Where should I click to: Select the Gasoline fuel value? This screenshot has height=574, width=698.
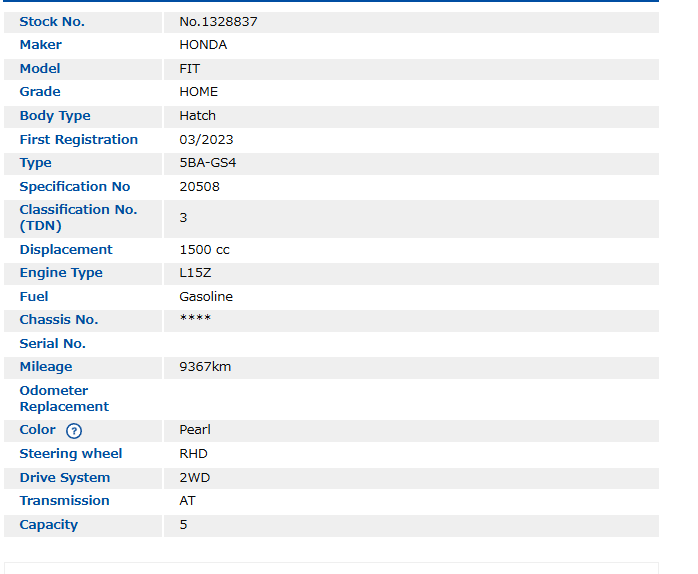pyautogui.click(x=206, y=297)
